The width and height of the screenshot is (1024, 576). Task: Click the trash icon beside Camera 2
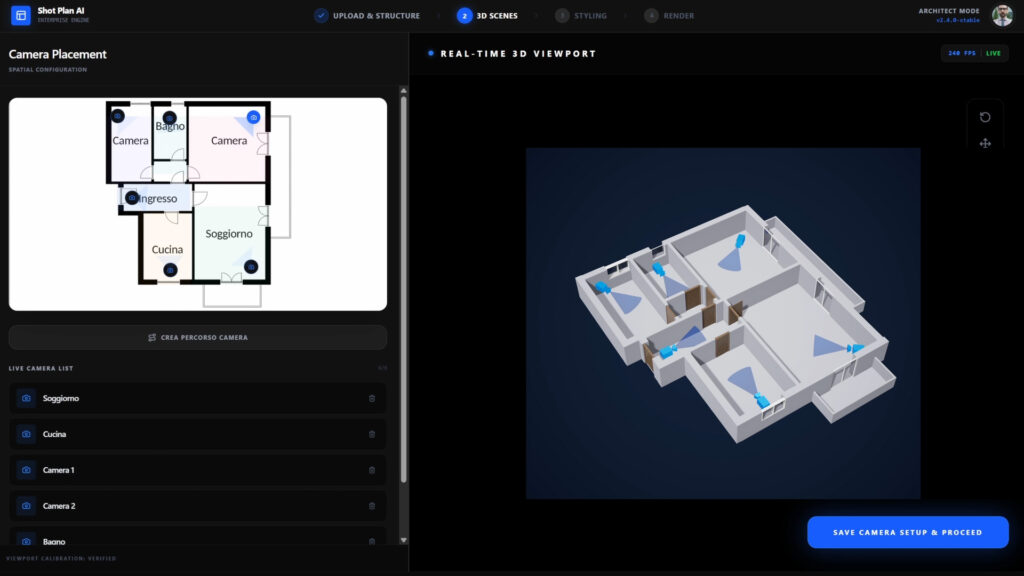click(372, 506)
